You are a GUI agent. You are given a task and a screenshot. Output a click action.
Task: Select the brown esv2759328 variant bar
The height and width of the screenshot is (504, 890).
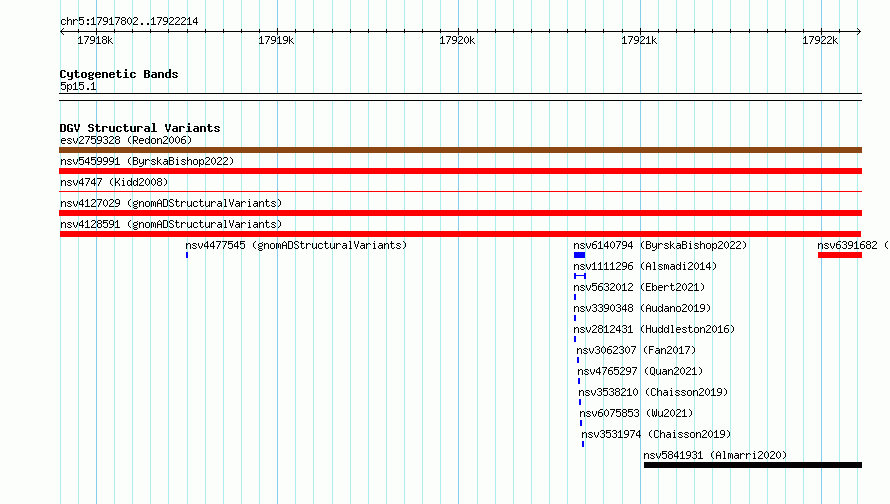point(460,150)
